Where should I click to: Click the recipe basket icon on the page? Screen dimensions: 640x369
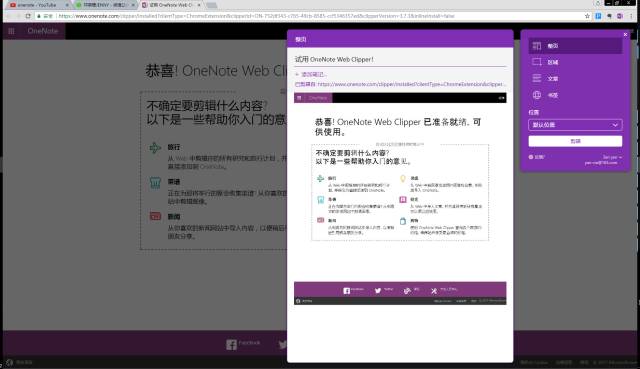coord(155,182)
